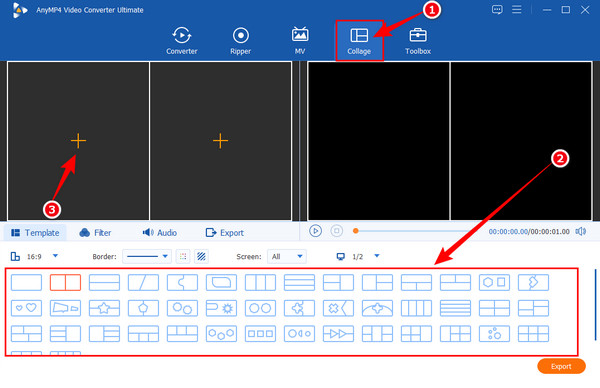Choose the pentagon center template

pyautogui.click(x=143, y=308)
